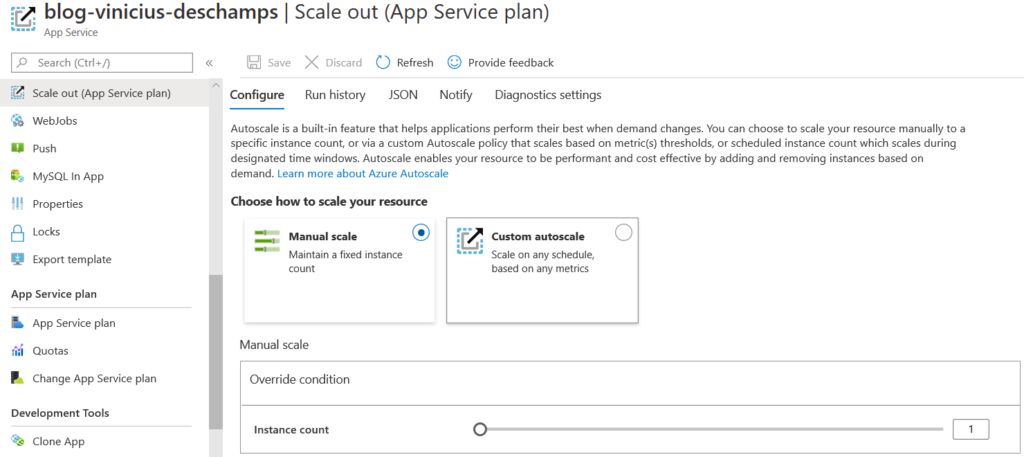Open the JSON tab
The height and width of the screenshot is (457, 1024).
click(x=403, y=95)
